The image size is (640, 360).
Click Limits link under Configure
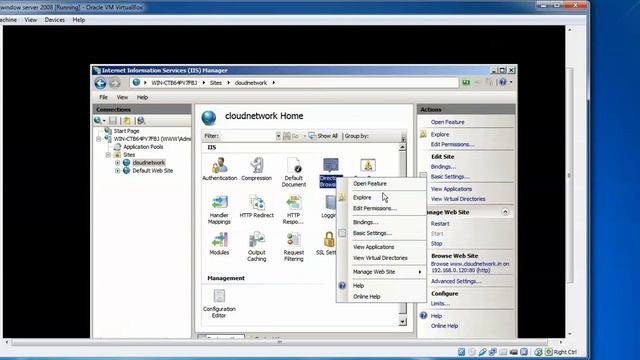click(x=440, y=303)
